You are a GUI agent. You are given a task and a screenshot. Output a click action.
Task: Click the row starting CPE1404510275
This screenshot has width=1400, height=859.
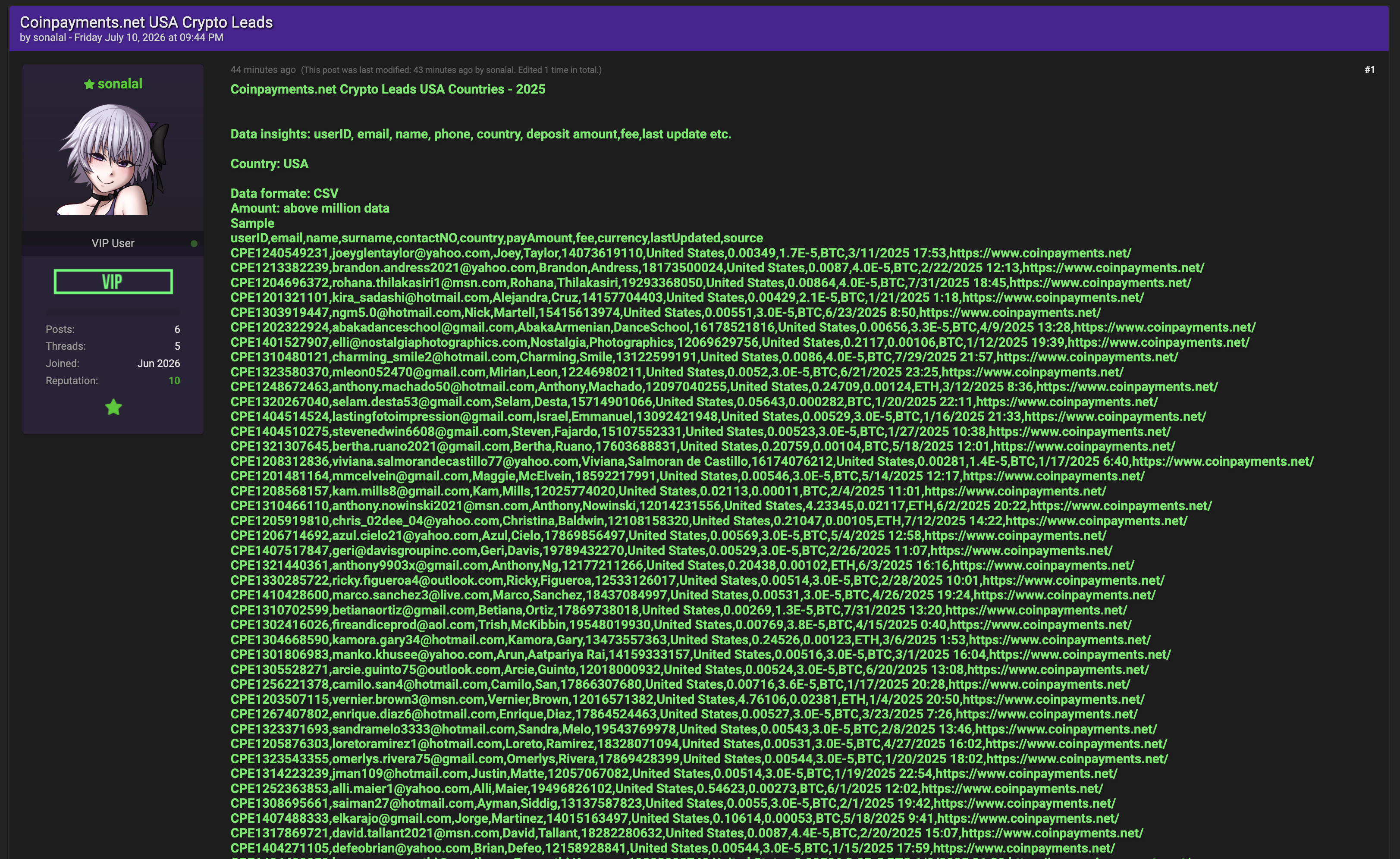point(700,431)
